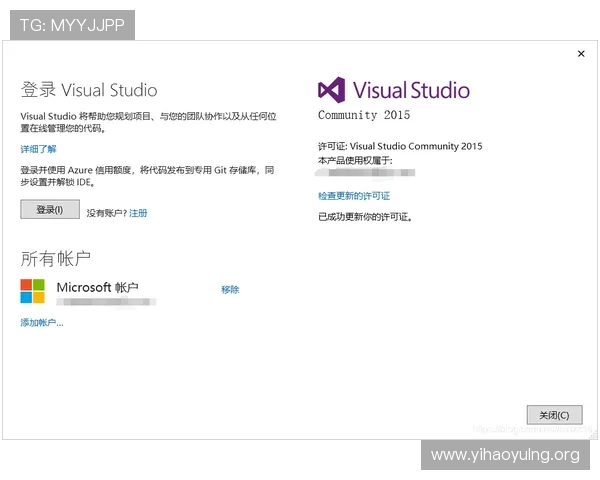Image resolution: width=600 pixels, height=480 pixels.
Task: Click the 关闭(C) button
Action: pos(554,415)
